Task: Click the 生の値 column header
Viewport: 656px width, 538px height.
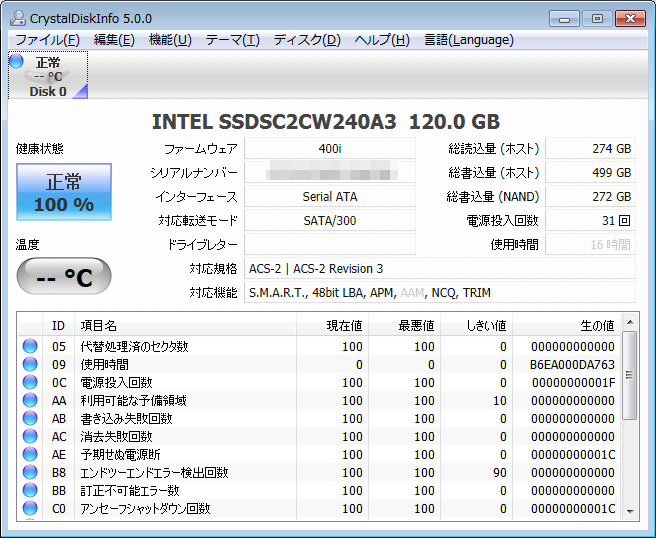Action: pos(596,325)
